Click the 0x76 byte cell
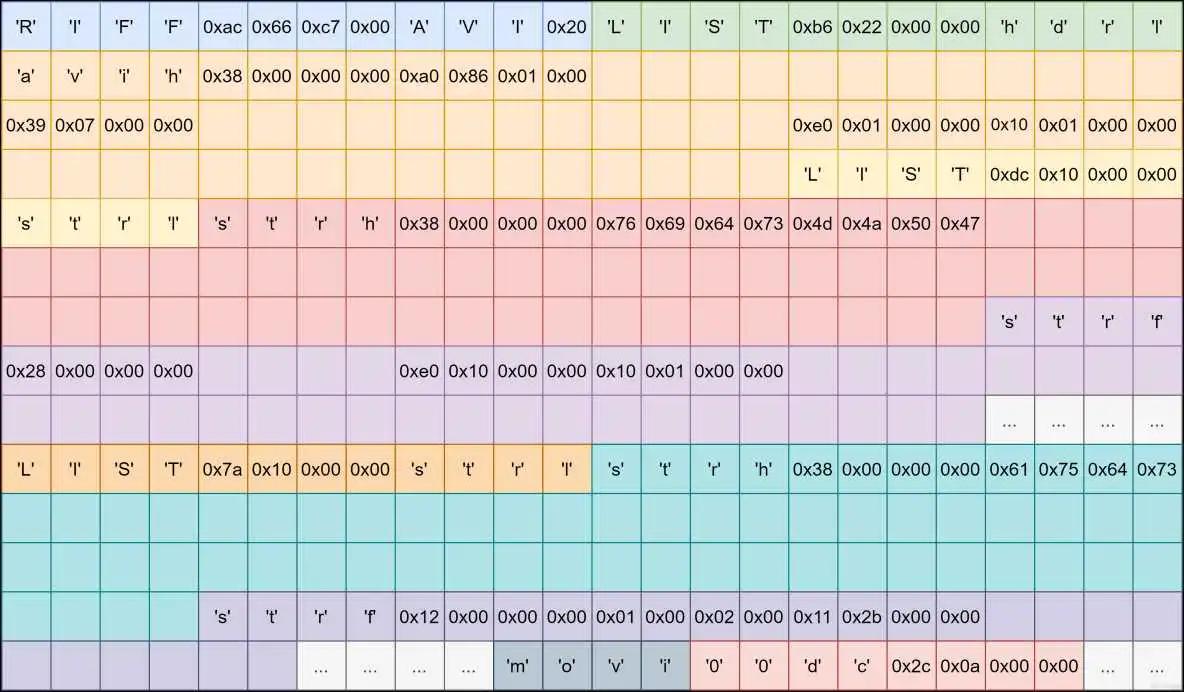This screenshot has width=1184, height=692. 616,224
